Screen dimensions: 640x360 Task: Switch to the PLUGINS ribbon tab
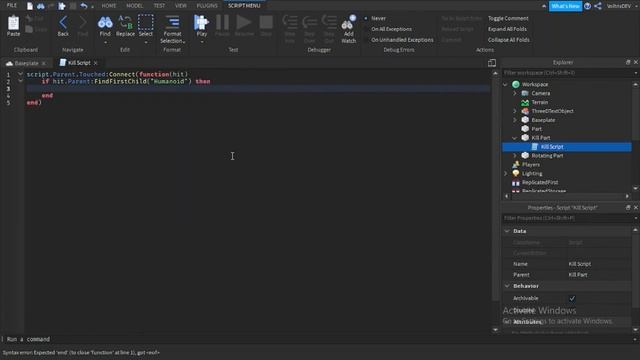pyautogui.click(x=207, y=6)
